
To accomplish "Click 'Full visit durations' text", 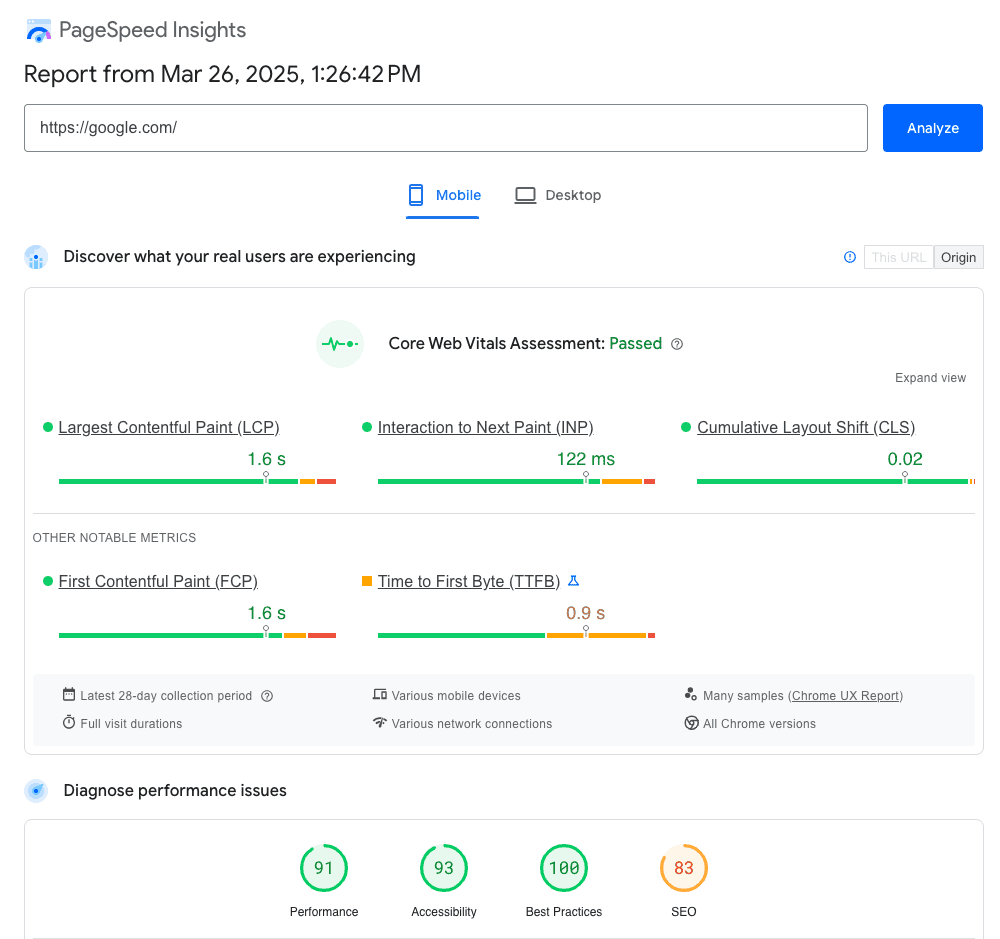I will [131, 724].
